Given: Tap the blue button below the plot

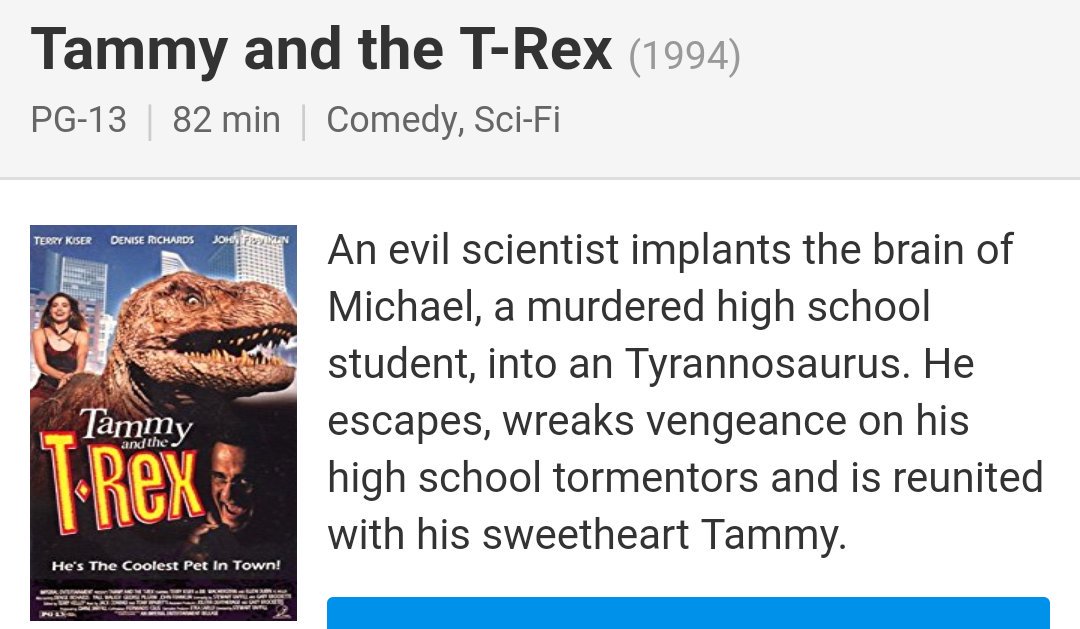Looking at the screenshot, I should (x=688, y=613).
